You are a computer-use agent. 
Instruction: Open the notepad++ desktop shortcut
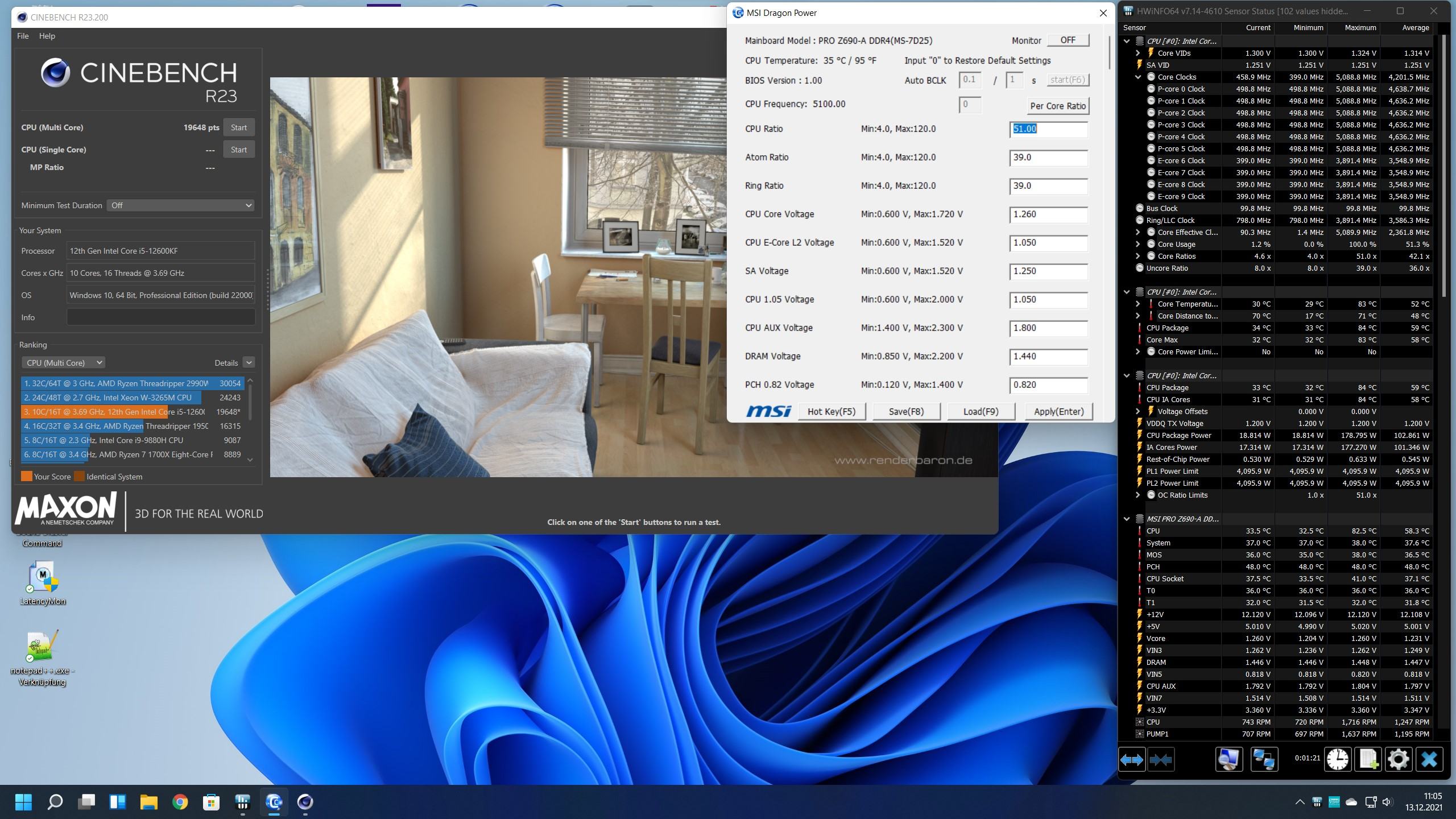[43, 657]
